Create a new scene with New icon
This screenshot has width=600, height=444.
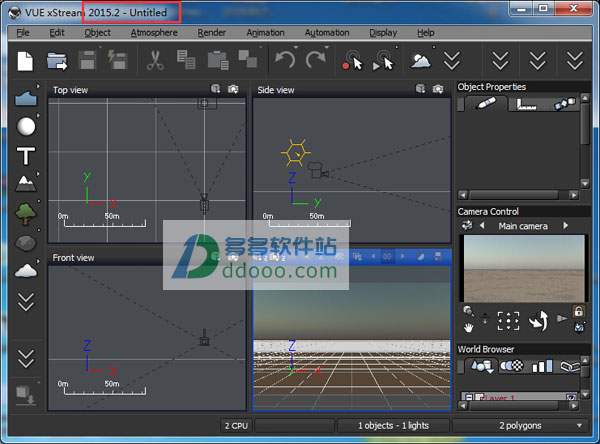pos(25,61)
